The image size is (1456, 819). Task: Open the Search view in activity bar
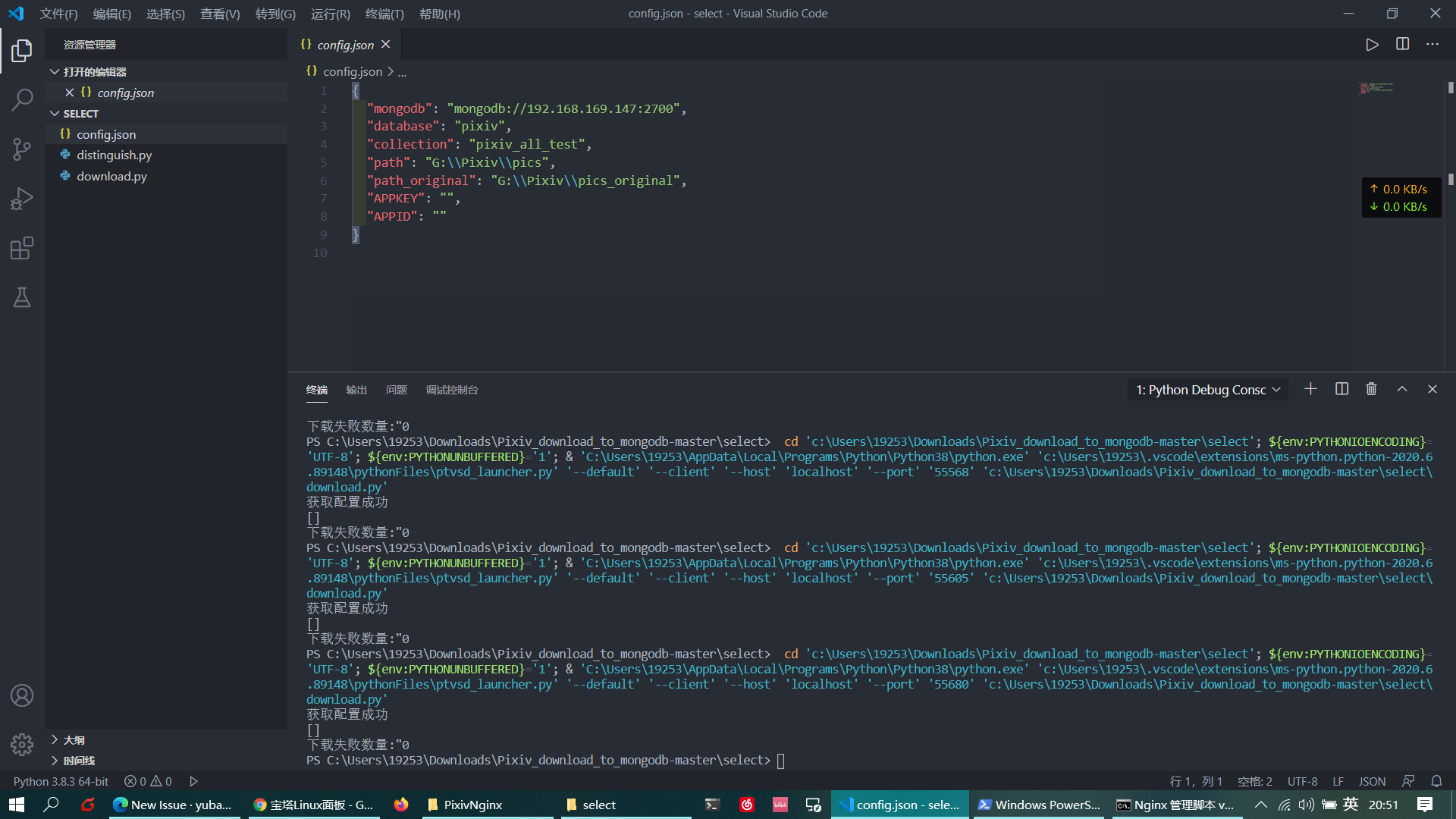click(22, 99)
